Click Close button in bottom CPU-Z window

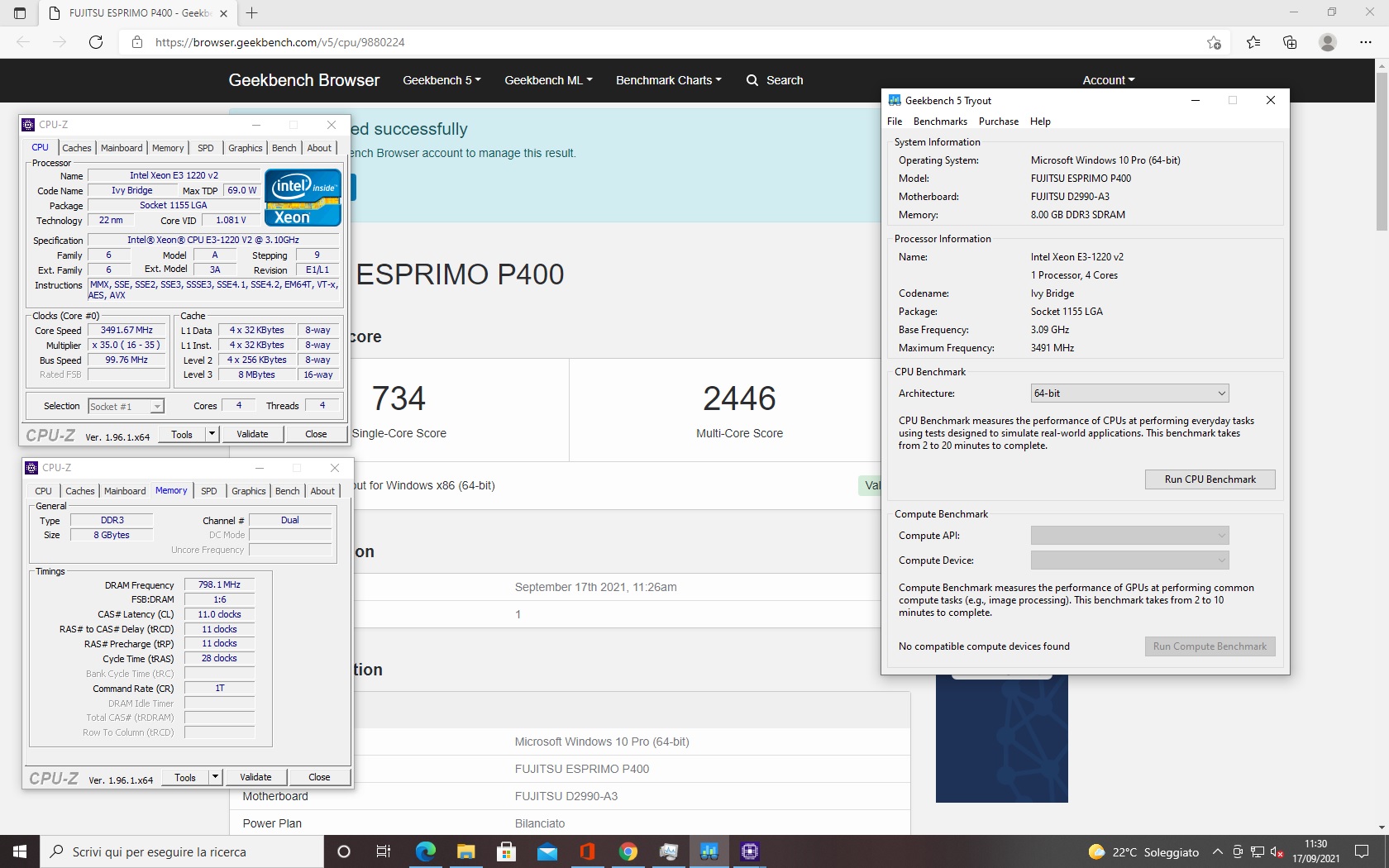[319, 777]
